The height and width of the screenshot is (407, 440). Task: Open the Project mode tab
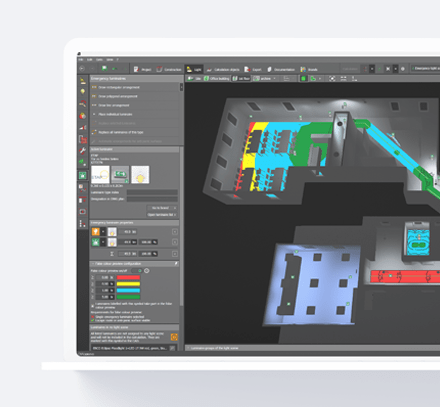point(142,69)
